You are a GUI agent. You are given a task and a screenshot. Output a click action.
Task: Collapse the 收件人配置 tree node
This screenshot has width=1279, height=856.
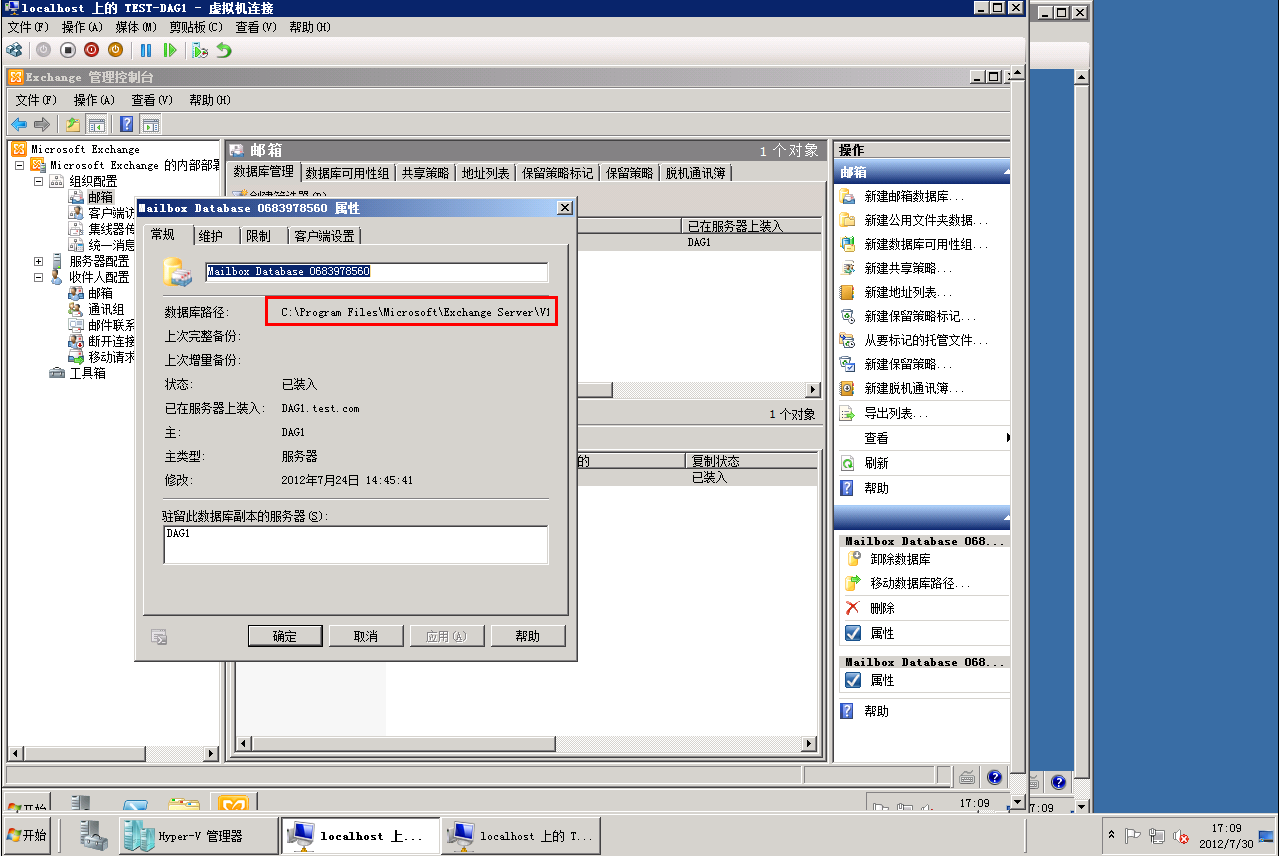[38, 277]
